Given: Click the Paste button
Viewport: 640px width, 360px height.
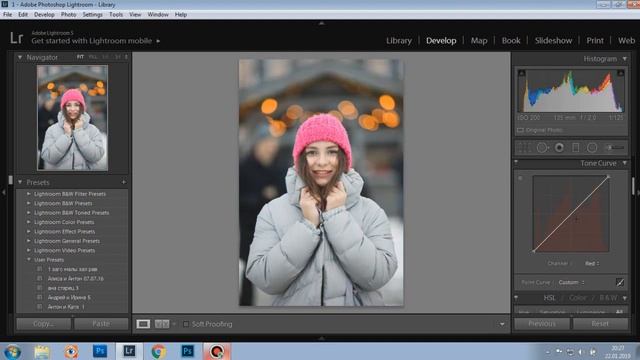Looking at the screenshot, I should point(101,324).
